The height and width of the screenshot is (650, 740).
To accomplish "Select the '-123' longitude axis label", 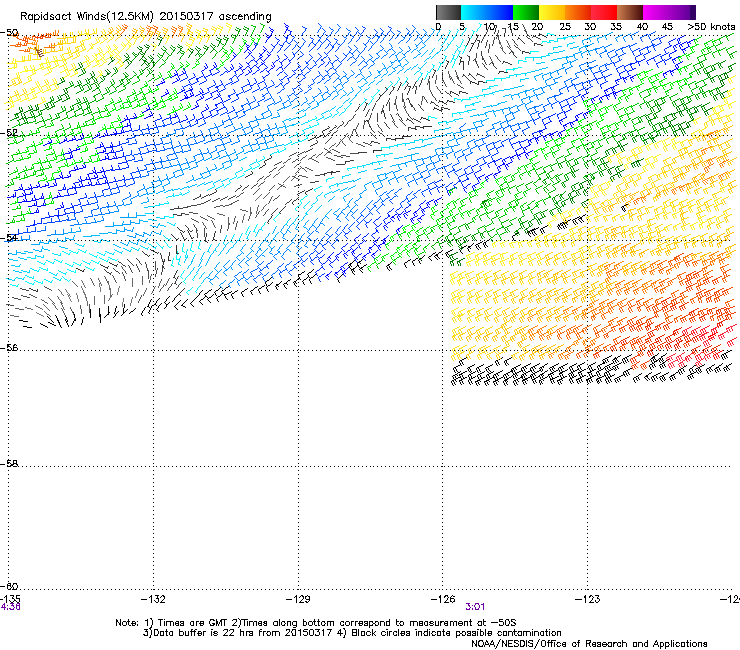I will click(588, 599).
